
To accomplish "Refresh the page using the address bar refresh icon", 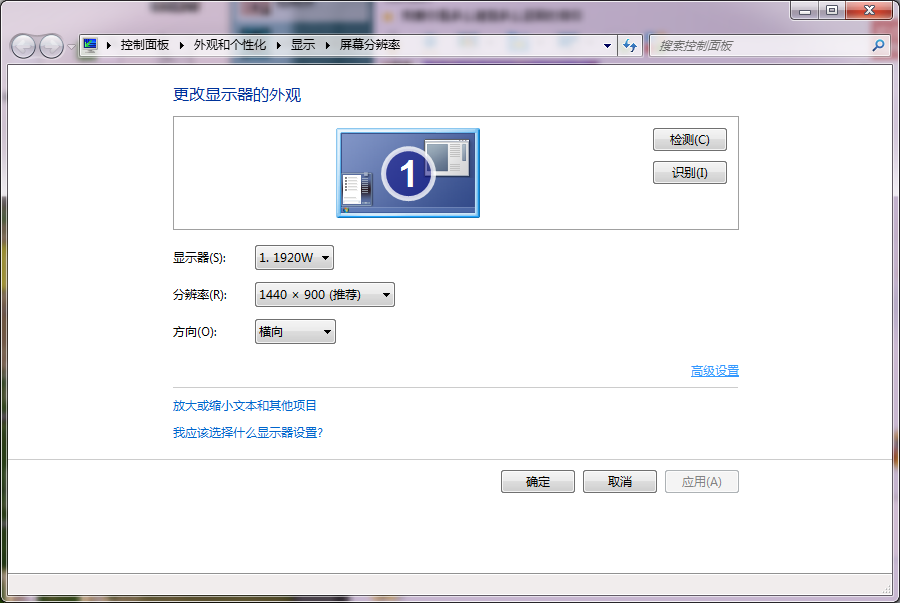I will (630, 45).
